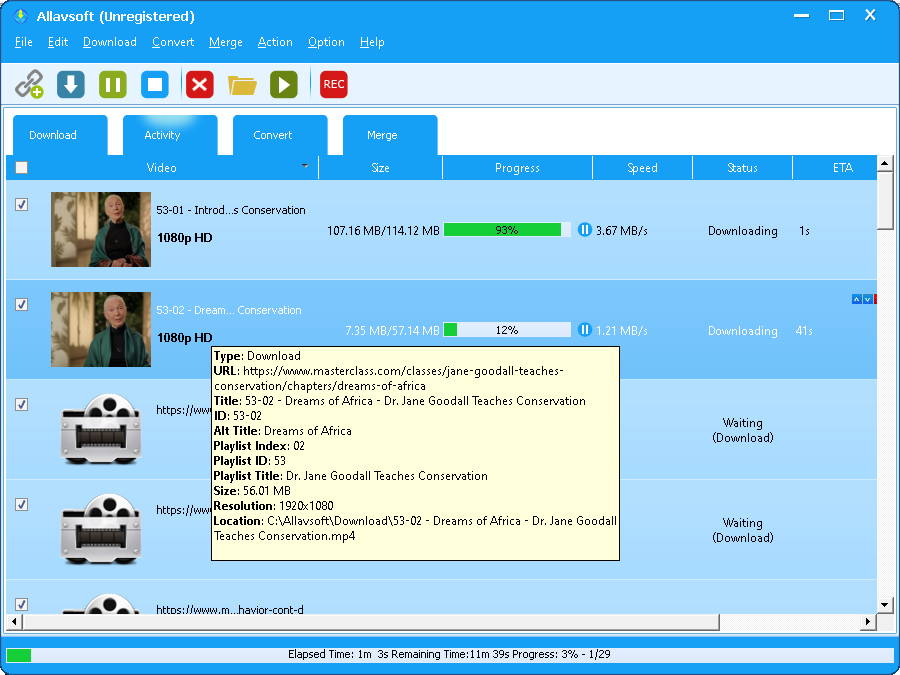Open the Video column header dropdown arrow
The width and height of the screenshot is (900, 675).
305,166
